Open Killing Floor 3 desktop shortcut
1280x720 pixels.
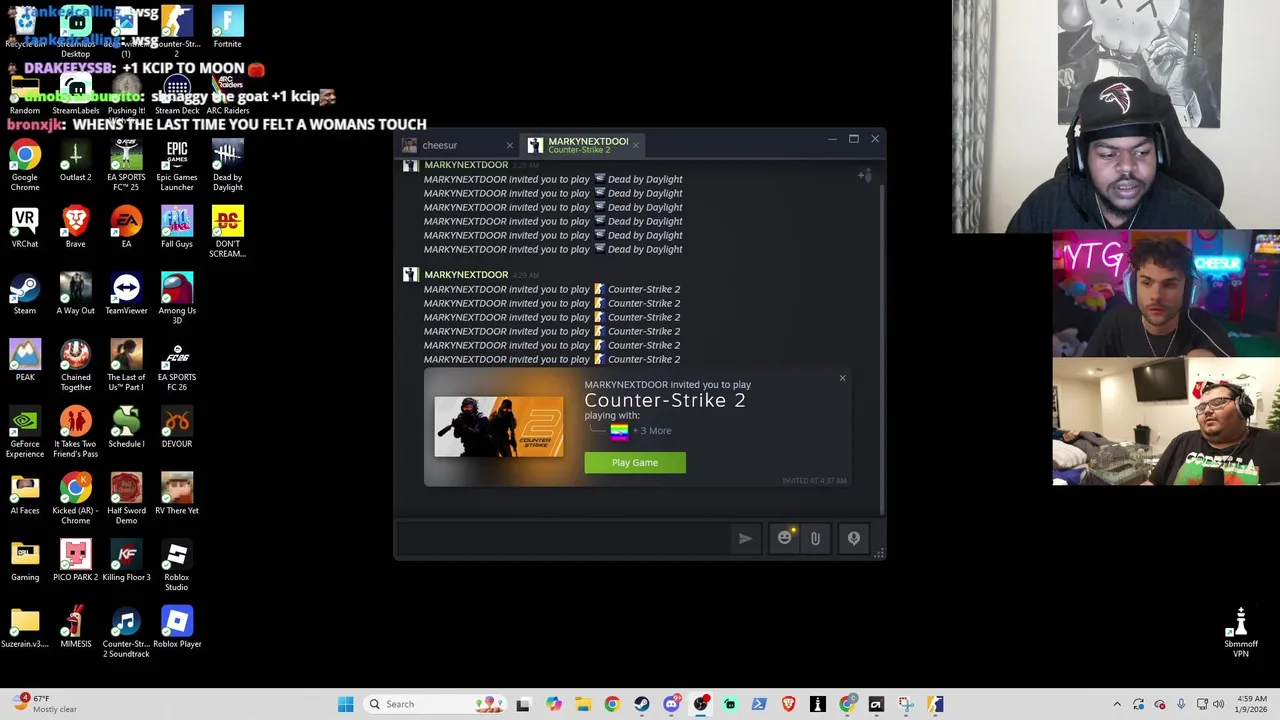126,561
